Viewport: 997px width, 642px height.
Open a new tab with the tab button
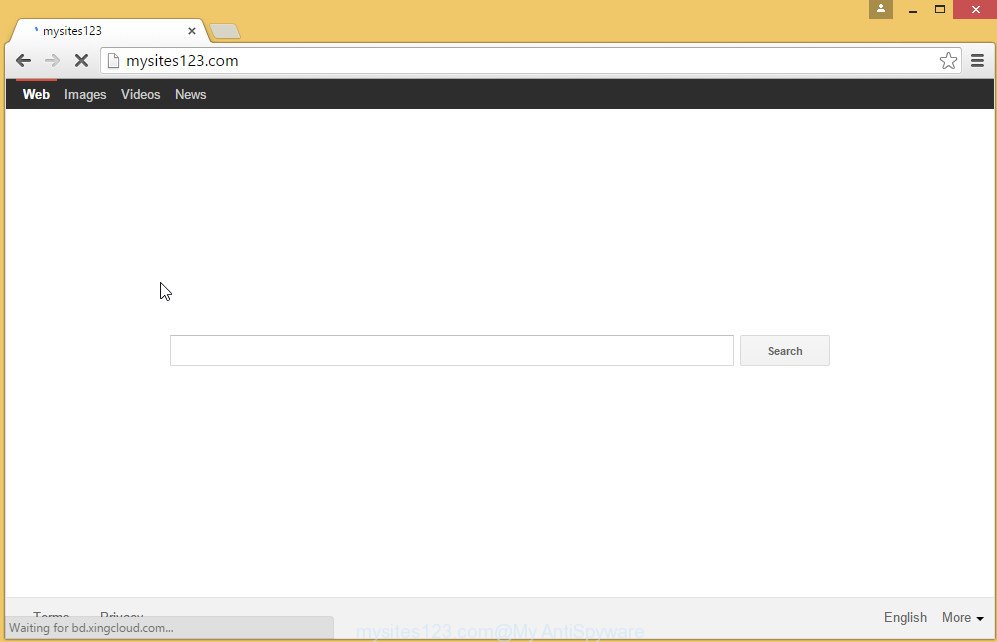click(224, 31)
